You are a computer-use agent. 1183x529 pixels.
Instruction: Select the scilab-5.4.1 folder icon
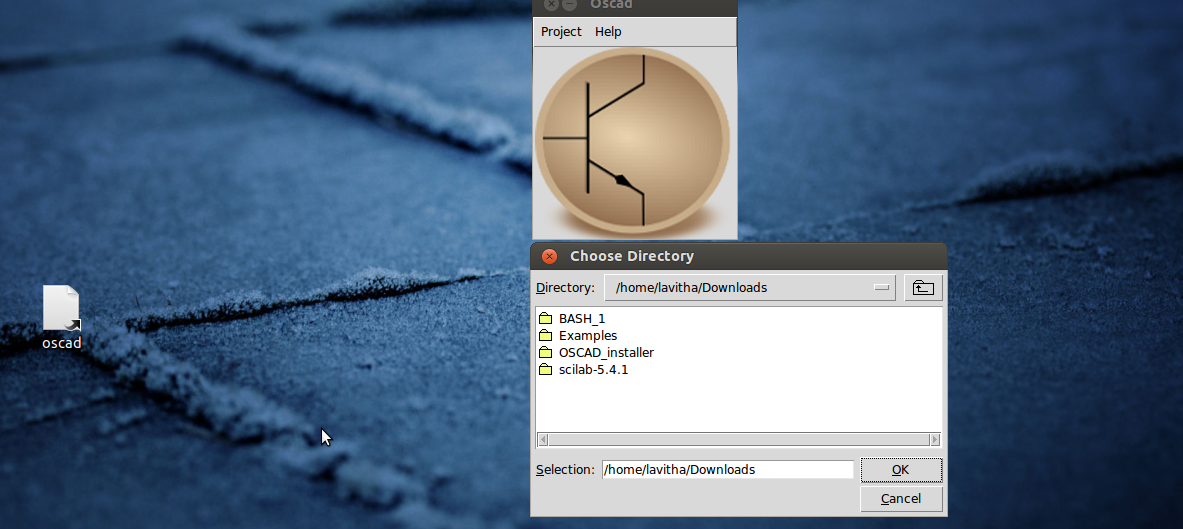click(x=545, y=370)
